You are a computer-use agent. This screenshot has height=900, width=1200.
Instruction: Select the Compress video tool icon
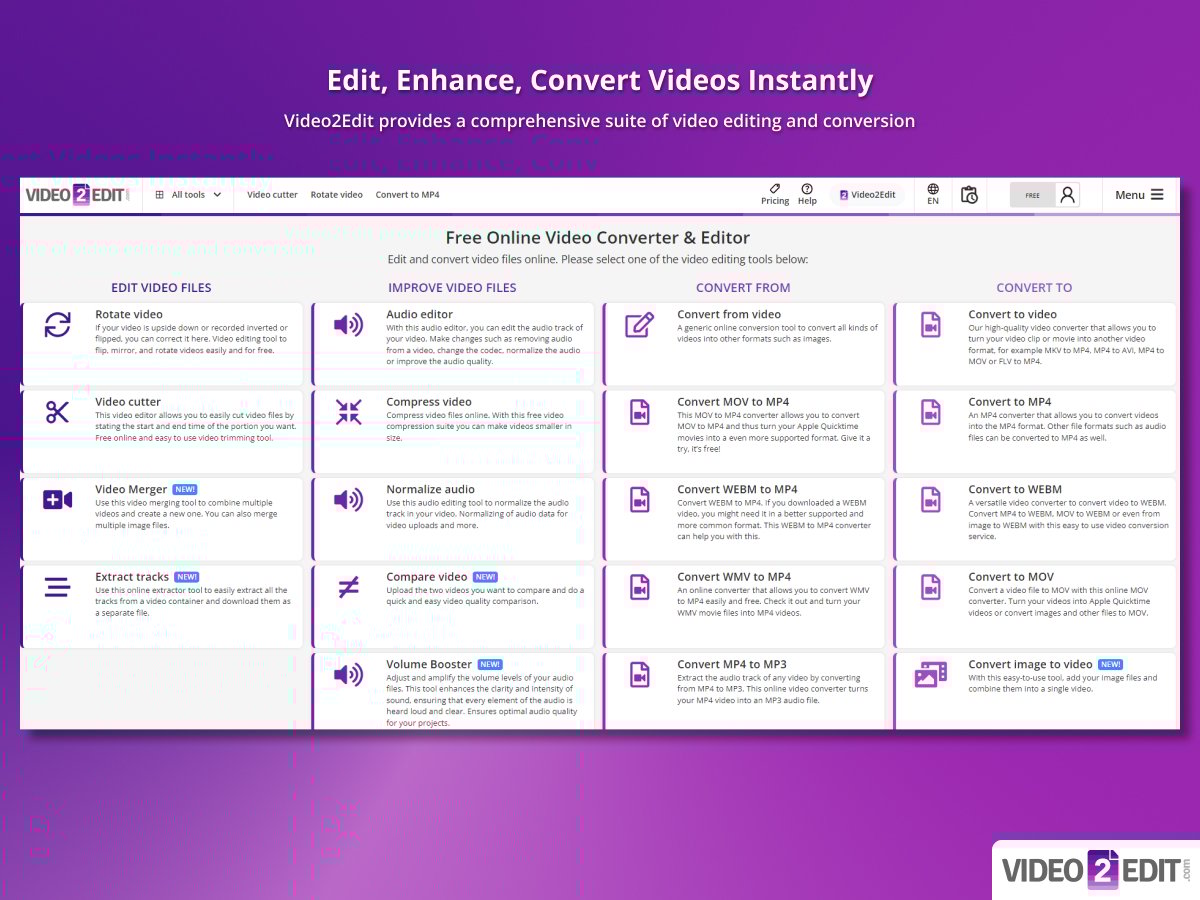click(347, 411)
